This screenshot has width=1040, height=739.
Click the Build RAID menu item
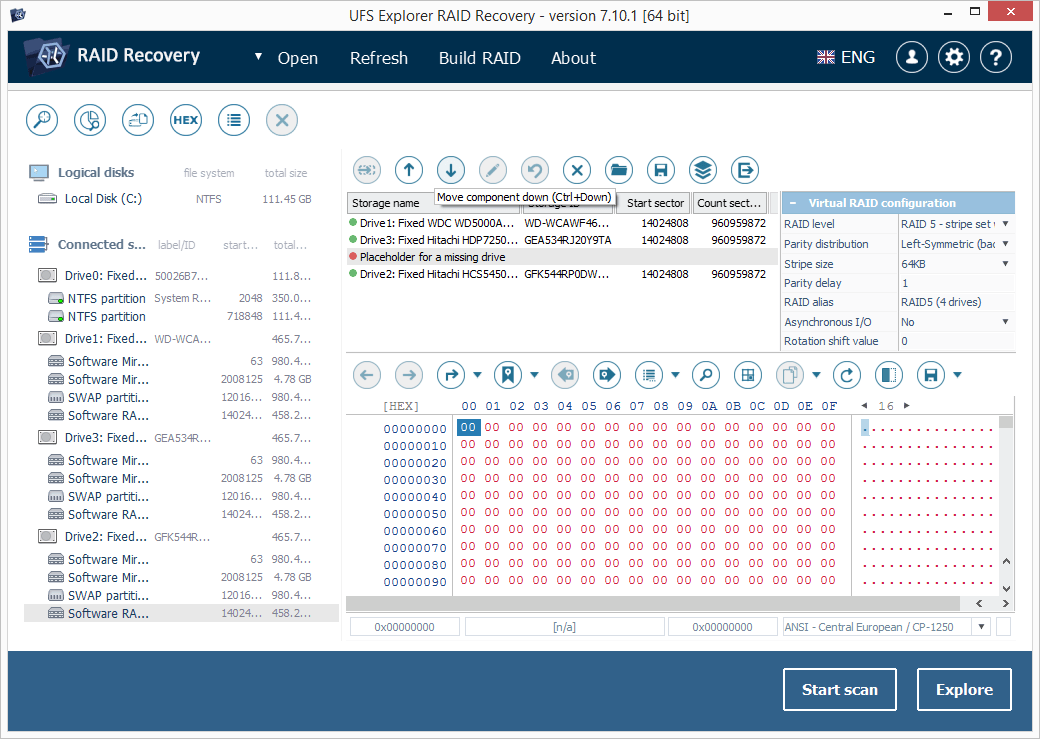tap(480, 58)
